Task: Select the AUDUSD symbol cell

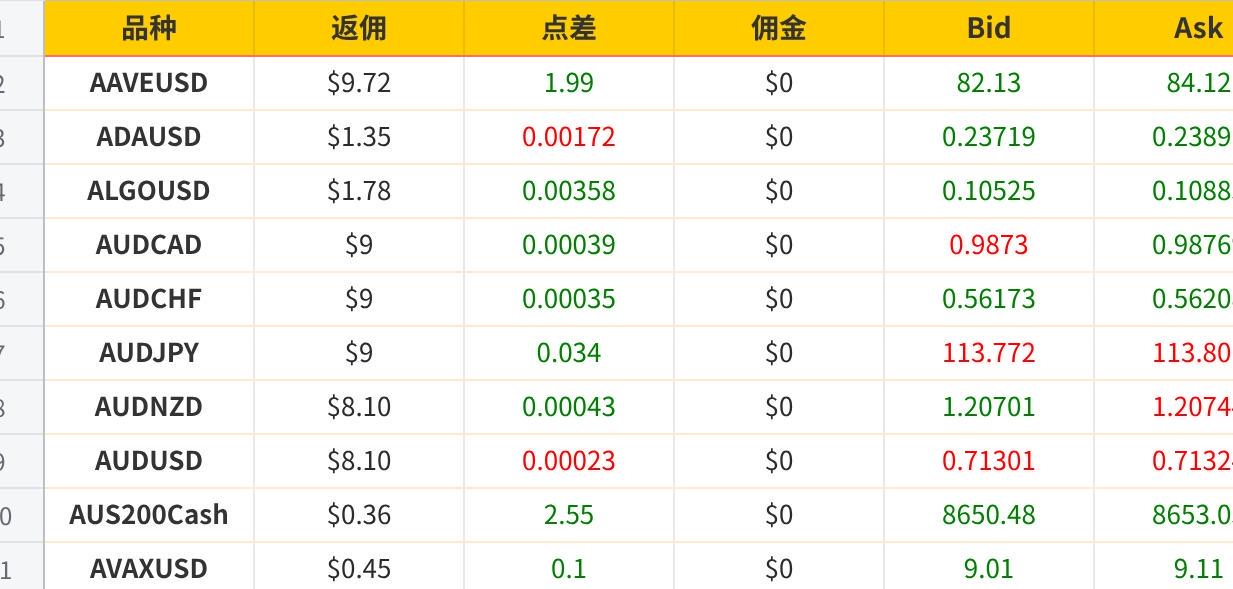Action: coord(149,461)
